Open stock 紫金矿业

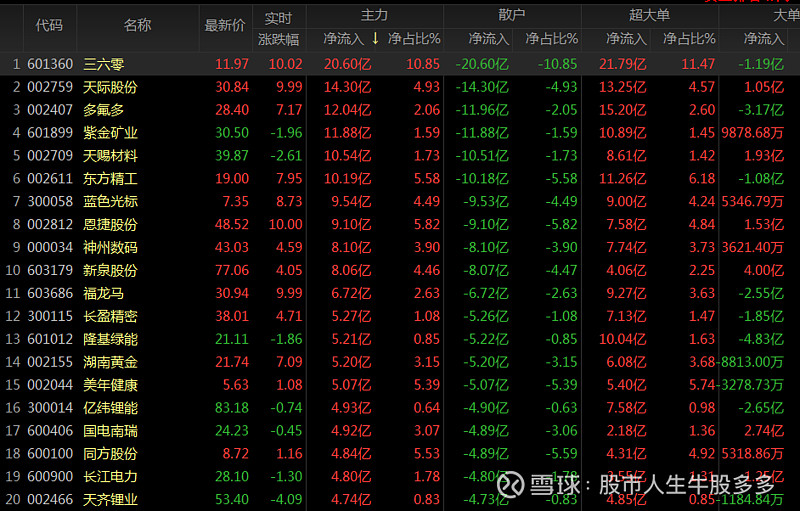[x=111, y=133]
